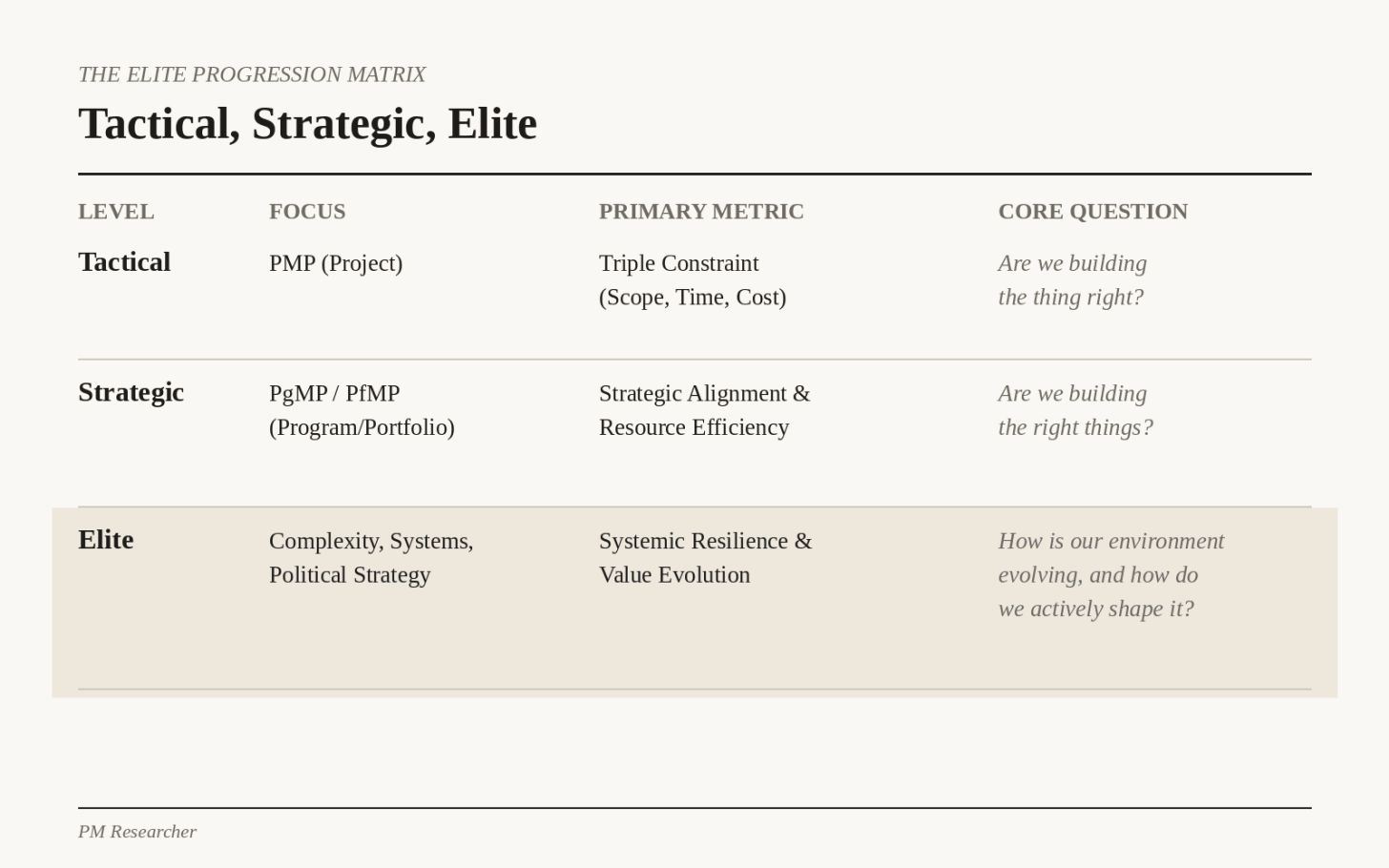Click 'Complexity, Systems, Political Strategy' cell
This screenshot has height=868, width=1389.
tap(371, 558)
